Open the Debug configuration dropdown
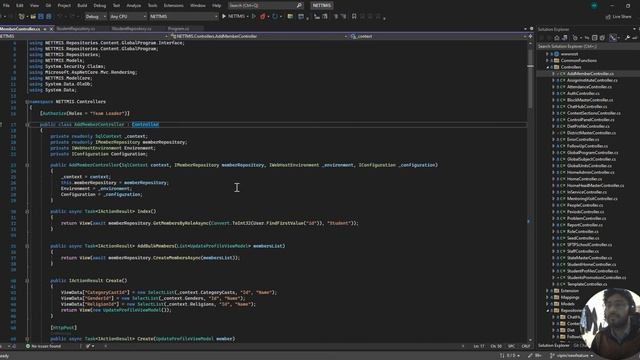 96,16
